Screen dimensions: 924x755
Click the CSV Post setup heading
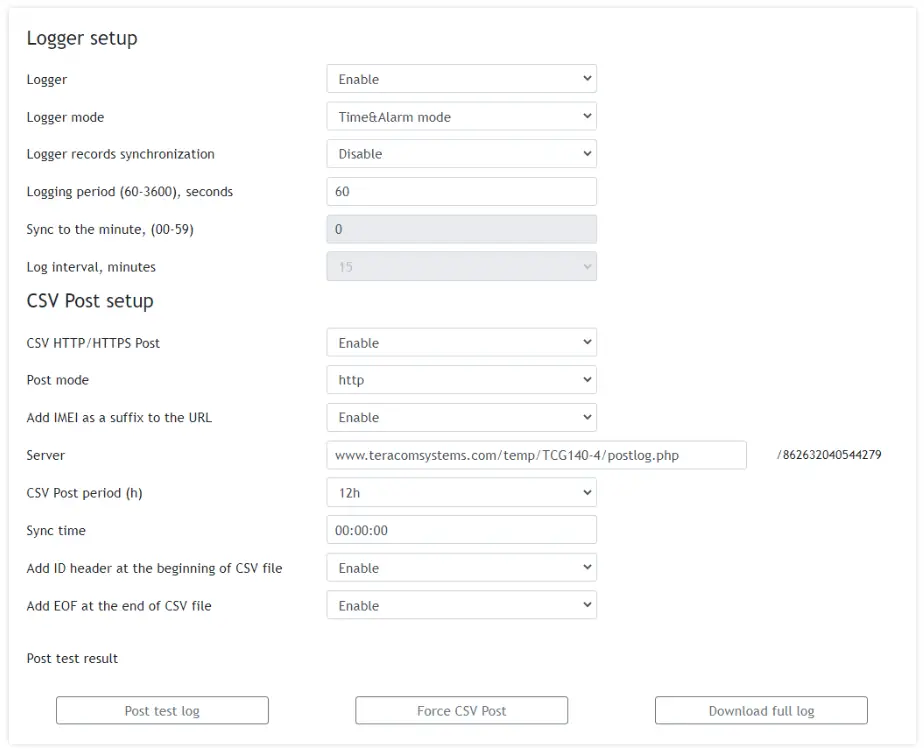pos(90,301)
